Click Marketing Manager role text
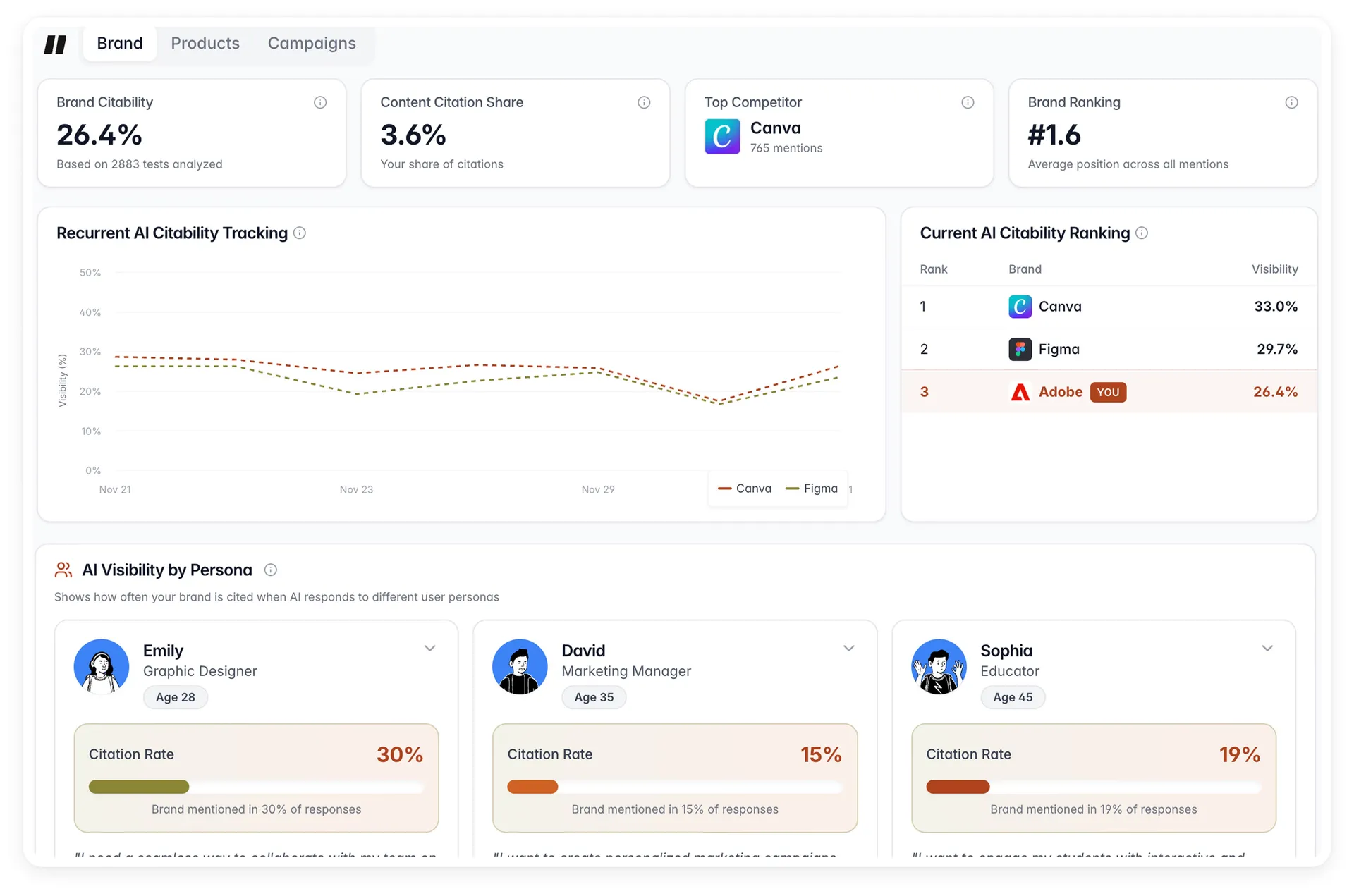 (626, 671)
